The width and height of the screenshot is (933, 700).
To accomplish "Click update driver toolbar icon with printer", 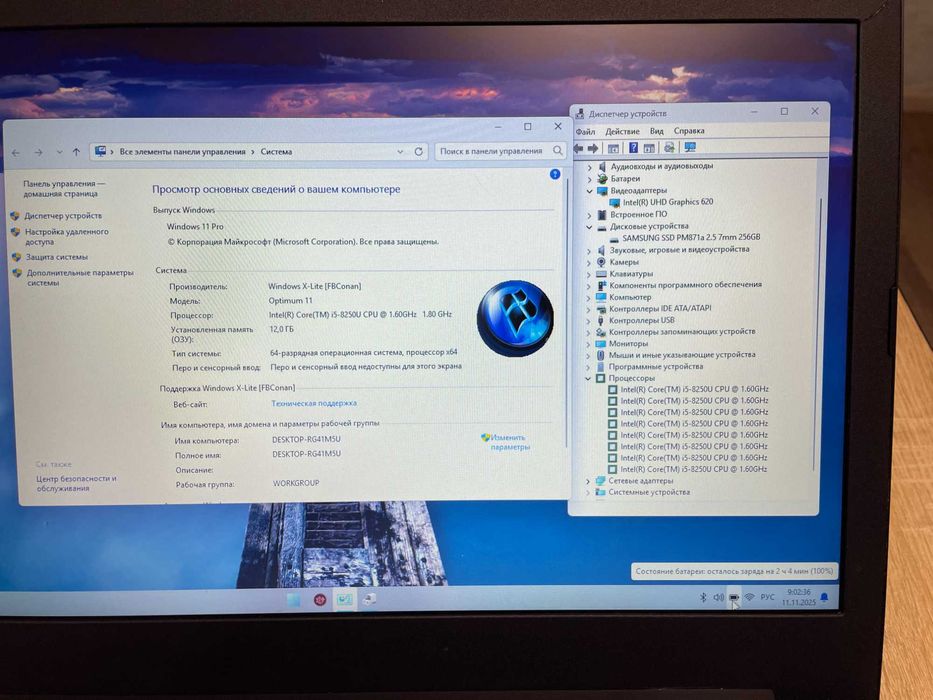I will click(669, 148).
